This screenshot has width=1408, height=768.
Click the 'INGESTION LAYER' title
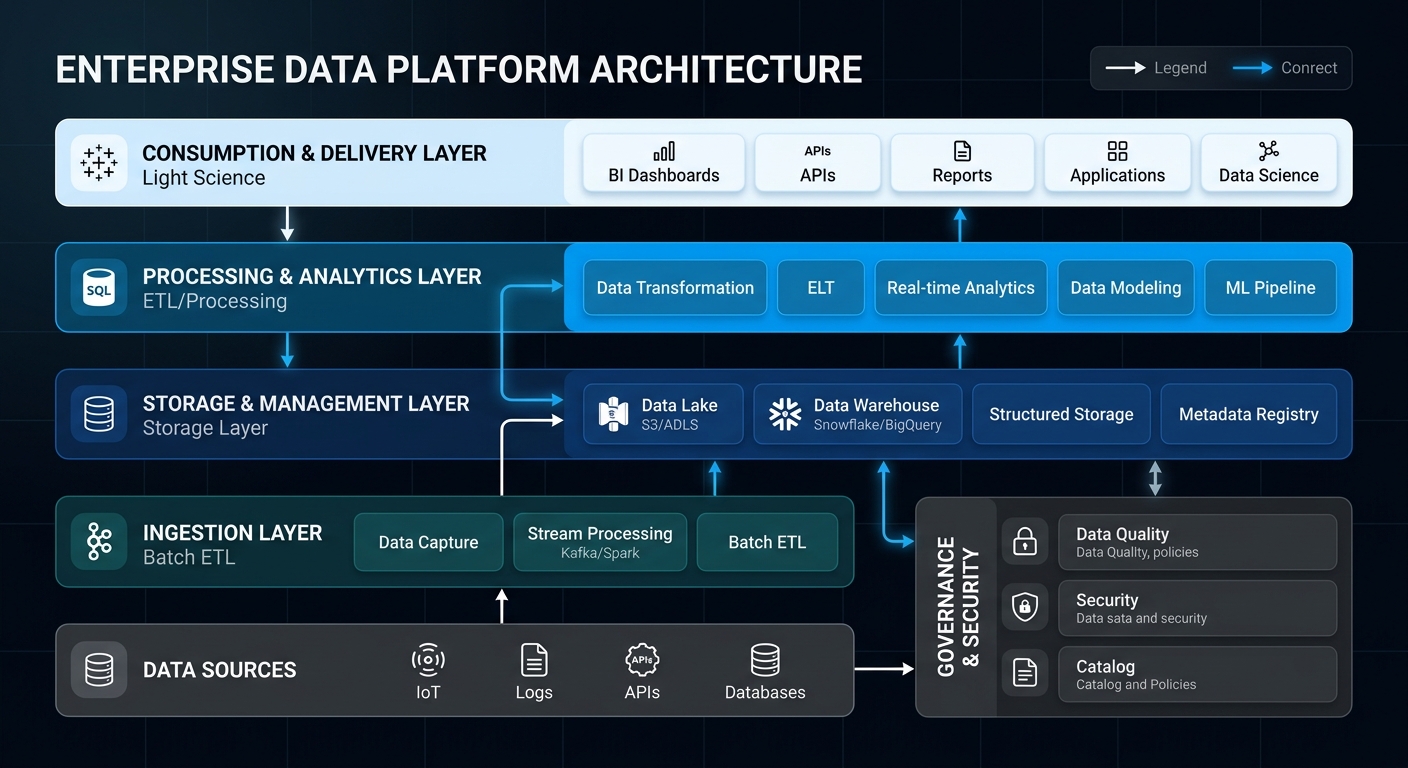(232, 533)
